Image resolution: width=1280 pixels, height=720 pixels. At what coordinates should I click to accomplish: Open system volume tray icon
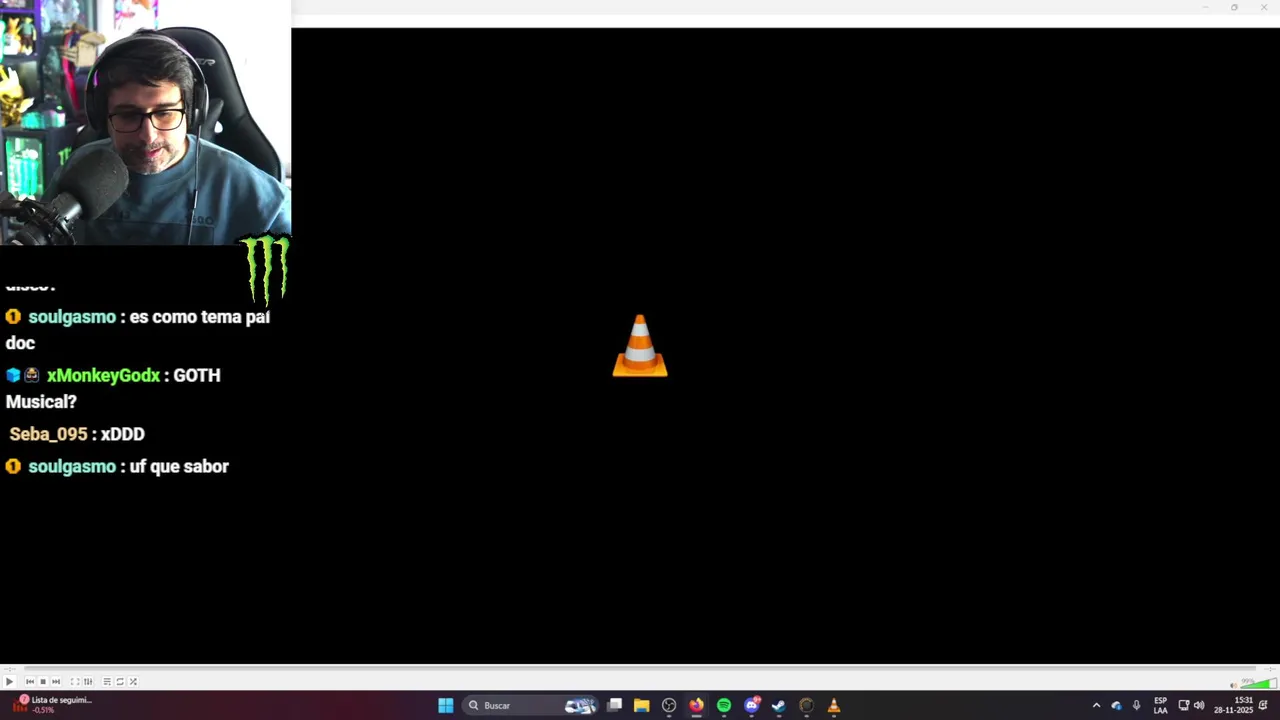point(1199,705)
